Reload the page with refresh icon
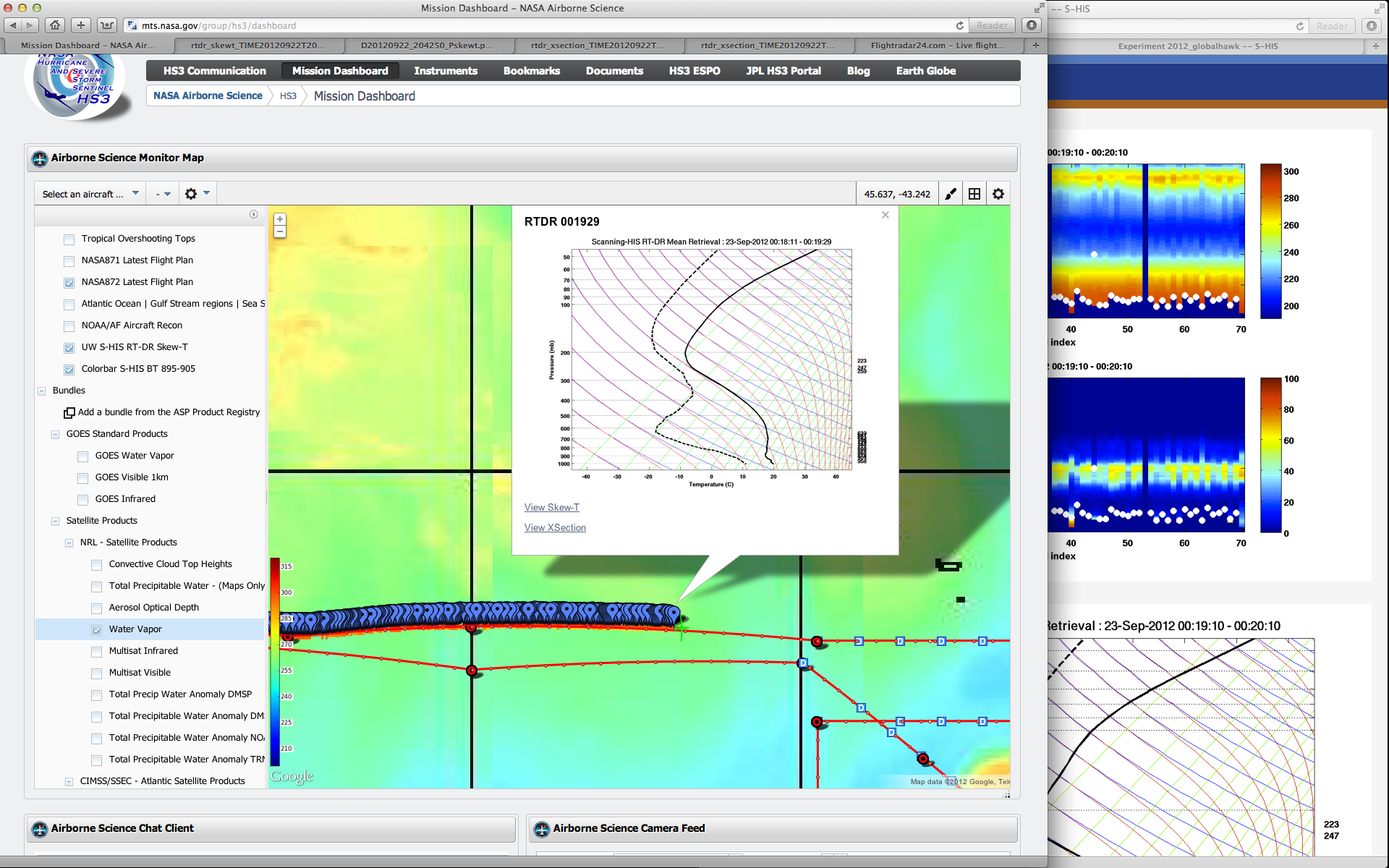 tap(960, 25)
